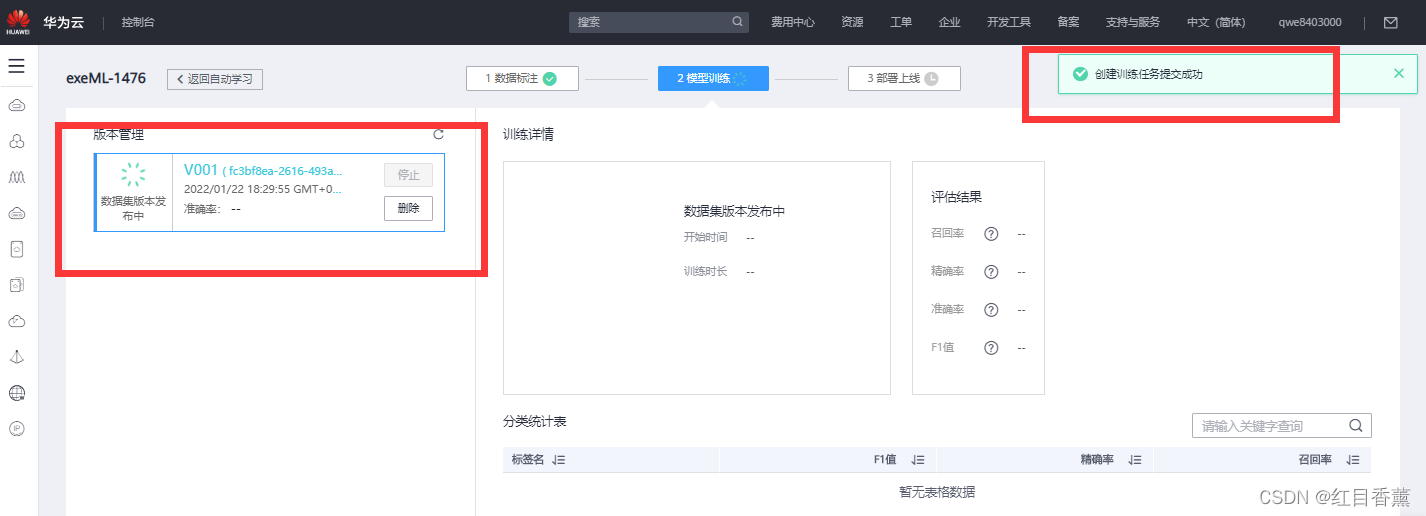Open the cloud disk sidebar icon
1426x516 pixels.
pyautogui.click(x=16, y=213)
